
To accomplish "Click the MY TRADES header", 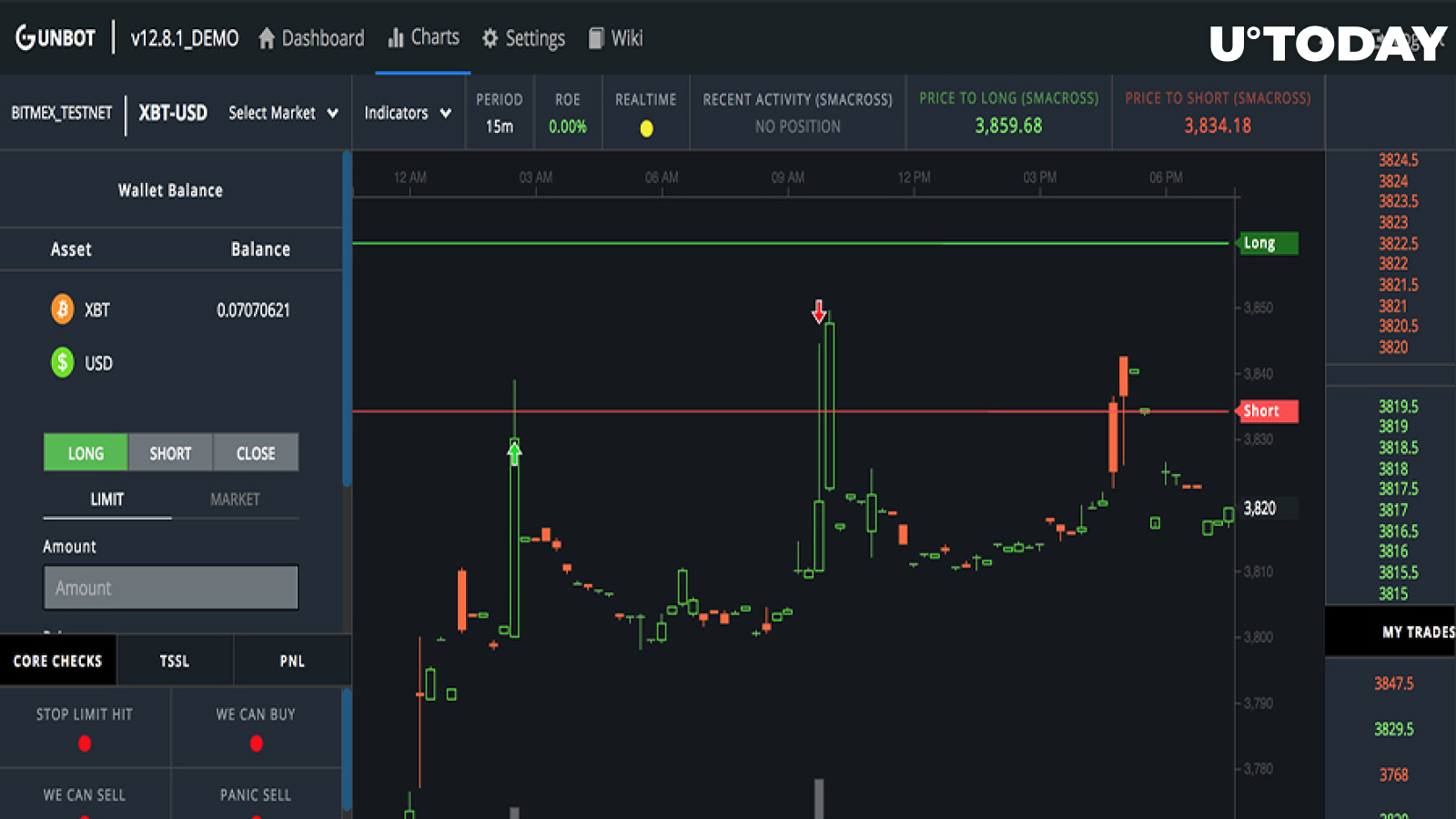I will click(x=1418, y=632).
